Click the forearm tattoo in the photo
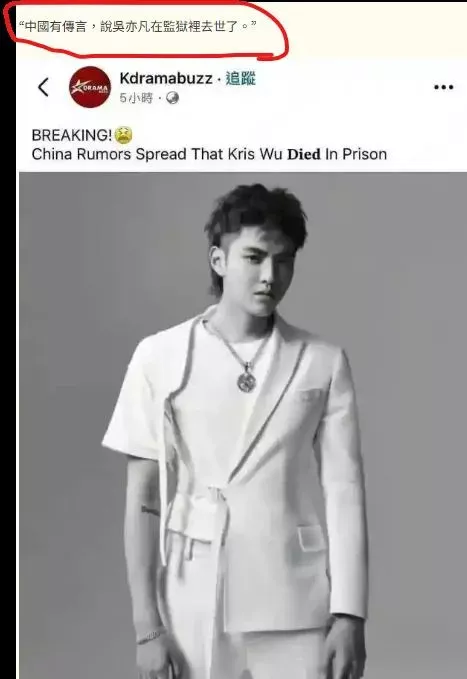The image size is (467, 679). [150, 511]
